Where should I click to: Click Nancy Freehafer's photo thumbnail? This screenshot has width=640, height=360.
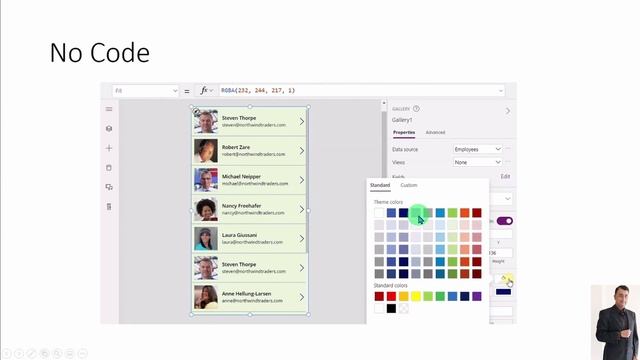(x=206, y=209)
